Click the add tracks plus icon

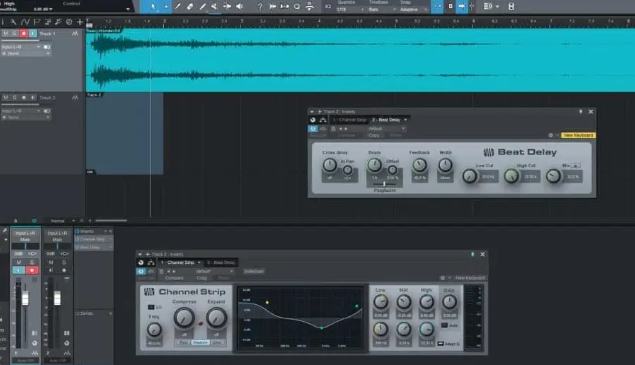80,22
